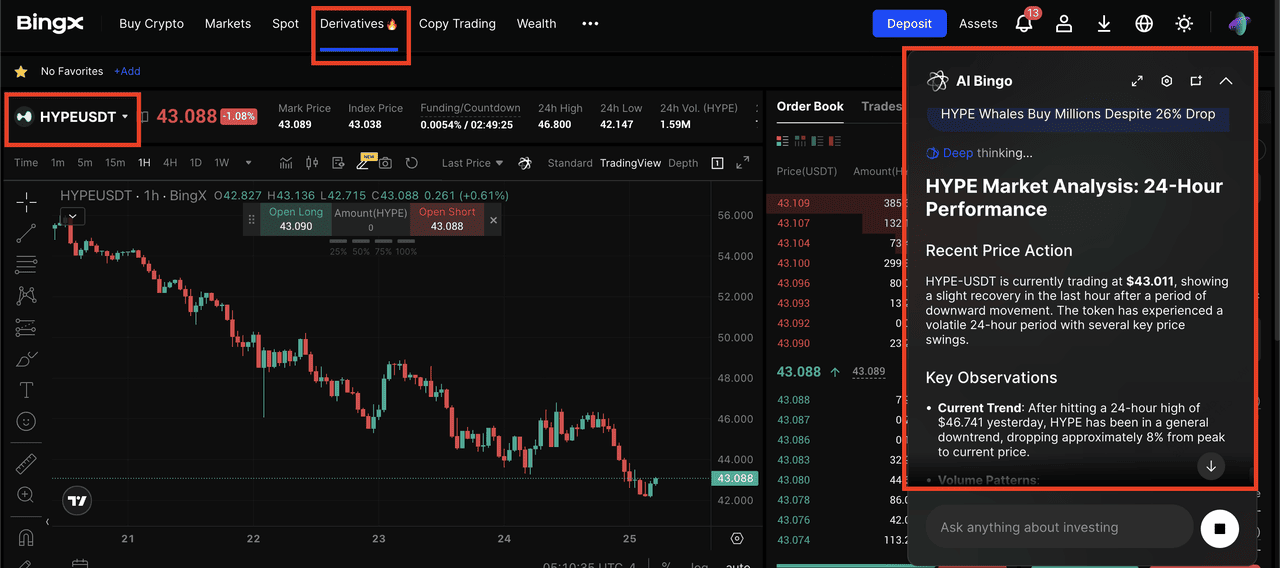Expand more timeframe options dropdown

(x=248, y=163)
